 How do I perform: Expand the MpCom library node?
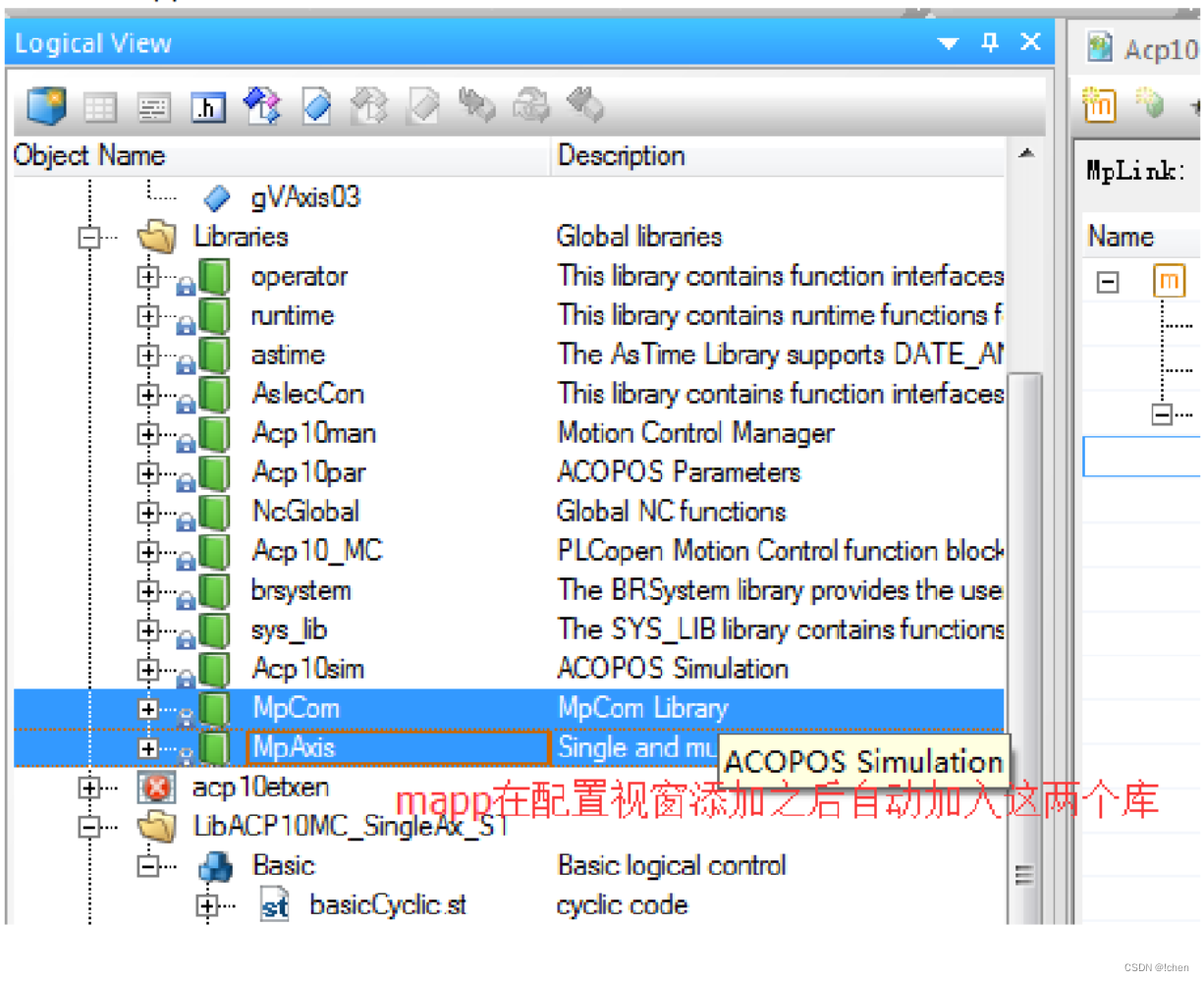tap(148, 709)
